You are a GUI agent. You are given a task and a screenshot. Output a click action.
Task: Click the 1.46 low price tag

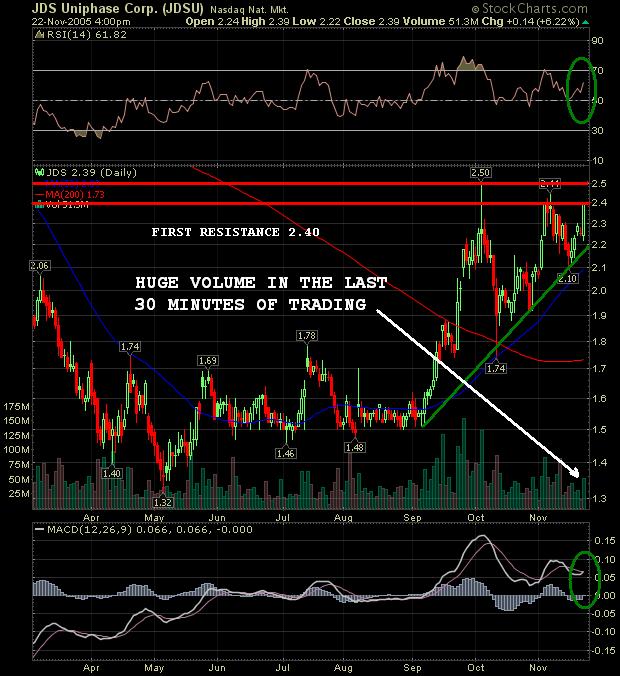pyautogui.click(x=285, y=453)
